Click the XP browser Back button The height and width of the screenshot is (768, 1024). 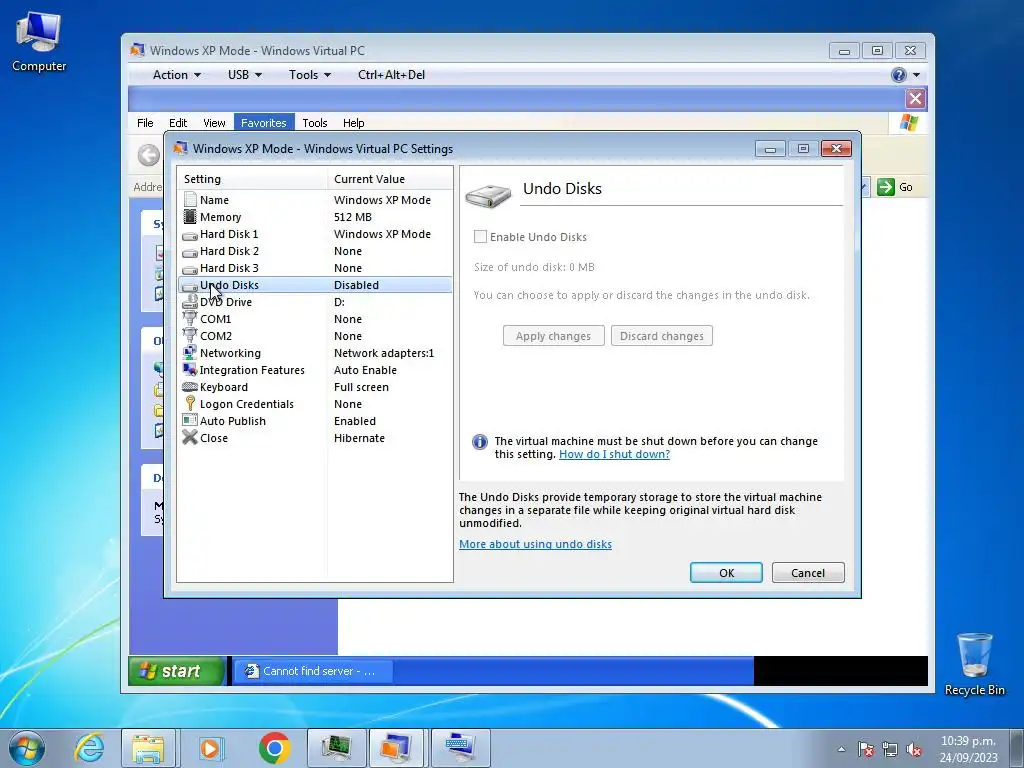[149, 155]
